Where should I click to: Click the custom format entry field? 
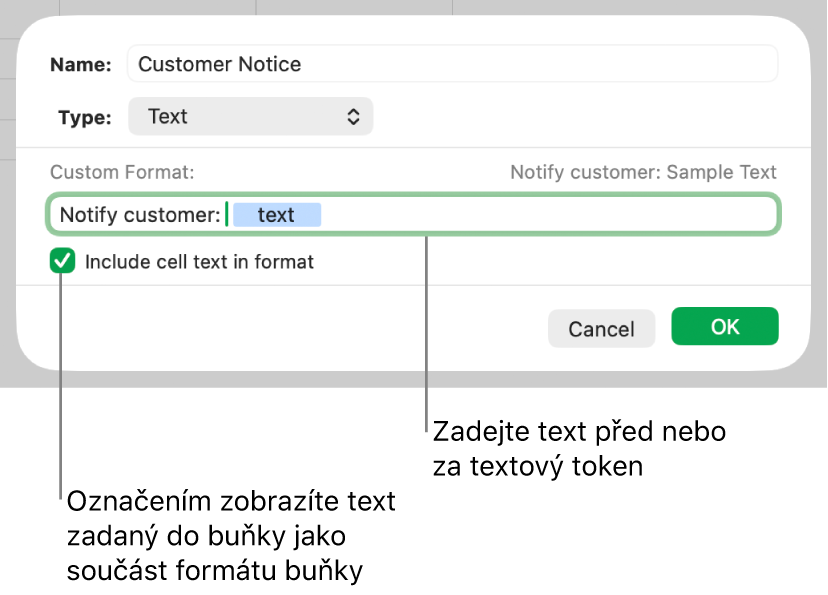pos(500,214)
